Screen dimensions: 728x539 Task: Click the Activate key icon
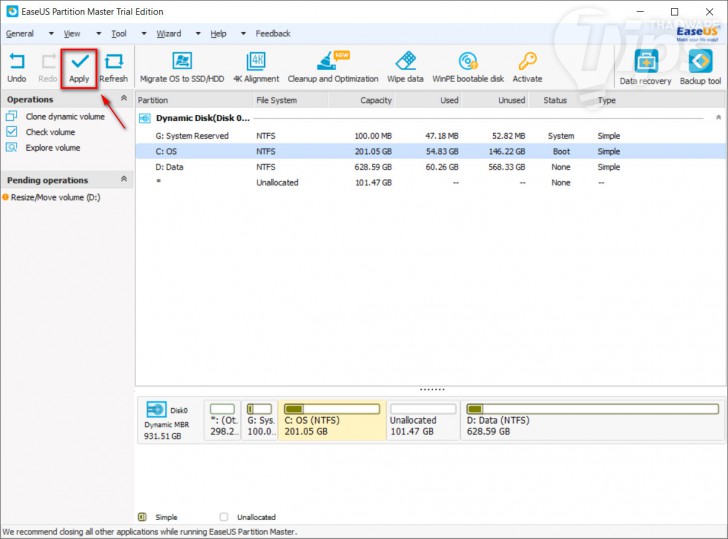527,61
